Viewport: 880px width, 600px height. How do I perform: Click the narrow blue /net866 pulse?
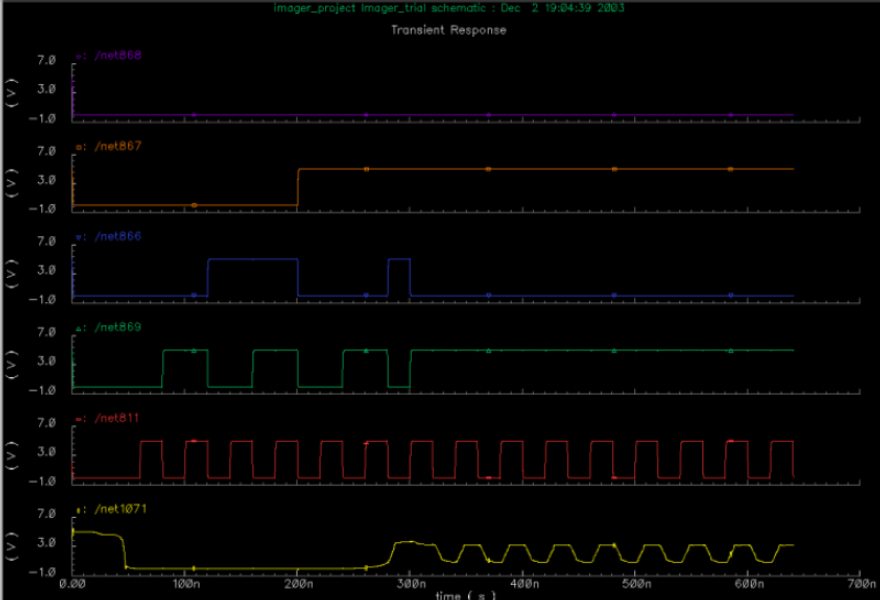(x=399, y=260)
